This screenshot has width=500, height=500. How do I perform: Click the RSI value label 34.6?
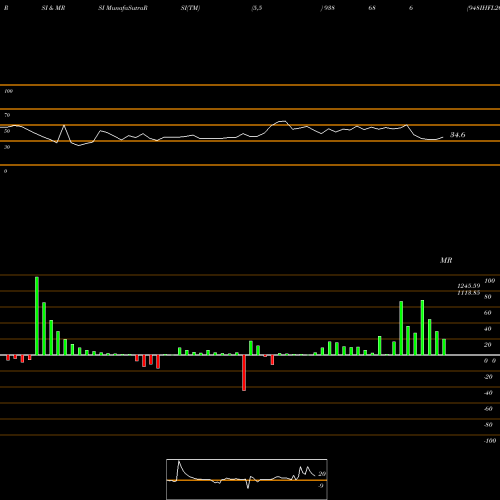pyautogui.click(x=458, y=135)
